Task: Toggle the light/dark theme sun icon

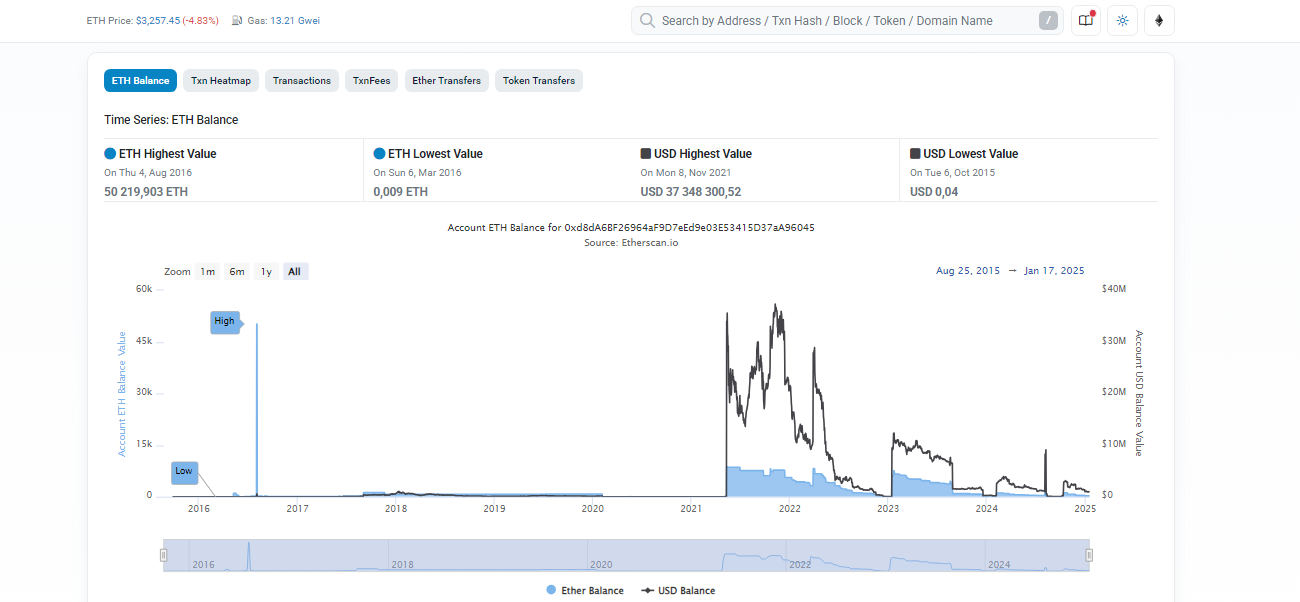Action: coord(1122,21)
